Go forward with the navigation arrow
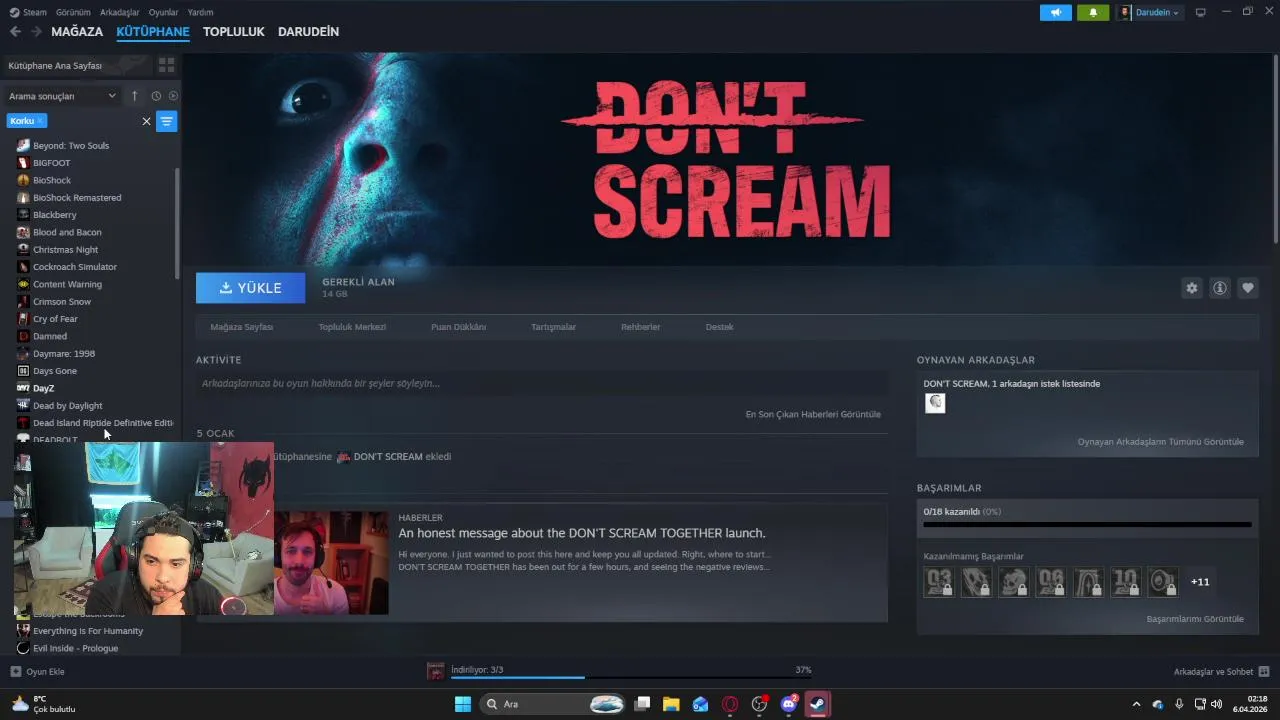The image size is (1280, 720). 36,32
